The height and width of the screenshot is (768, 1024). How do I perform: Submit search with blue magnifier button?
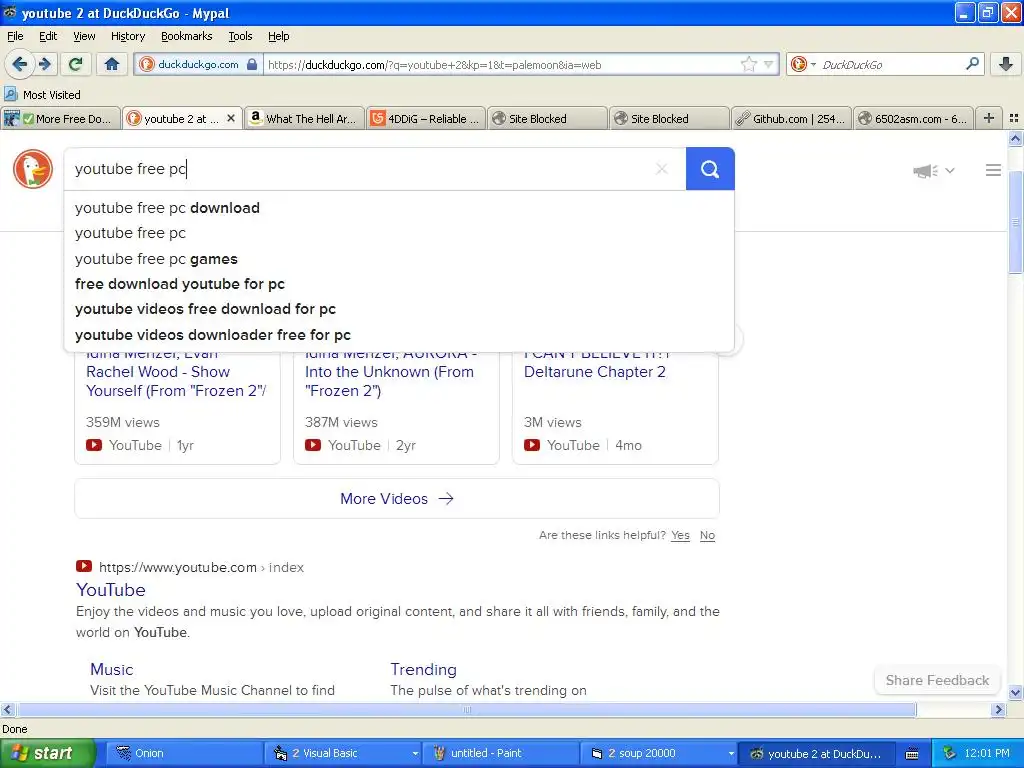pos(710,168)
